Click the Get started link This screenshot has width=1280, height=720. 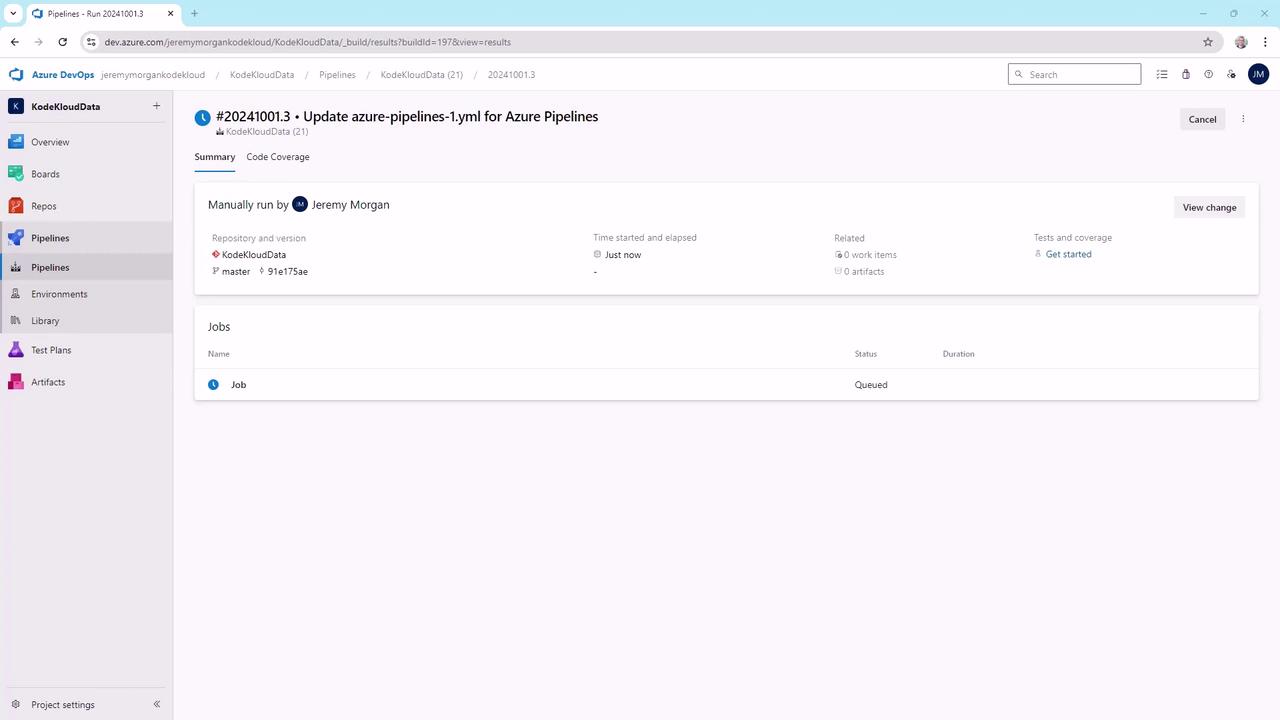[1068, 254]
